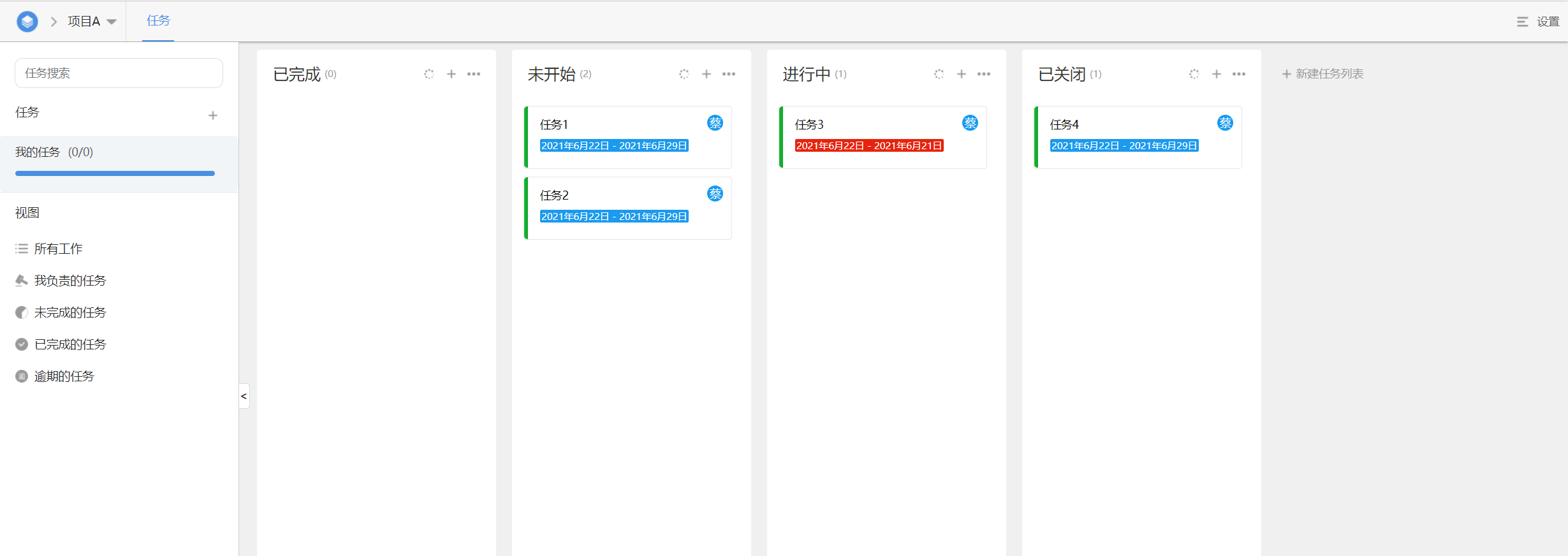Click 新建任务列表 to create list
This screenshot has width=1568, height=556.
coord(1323,74)
